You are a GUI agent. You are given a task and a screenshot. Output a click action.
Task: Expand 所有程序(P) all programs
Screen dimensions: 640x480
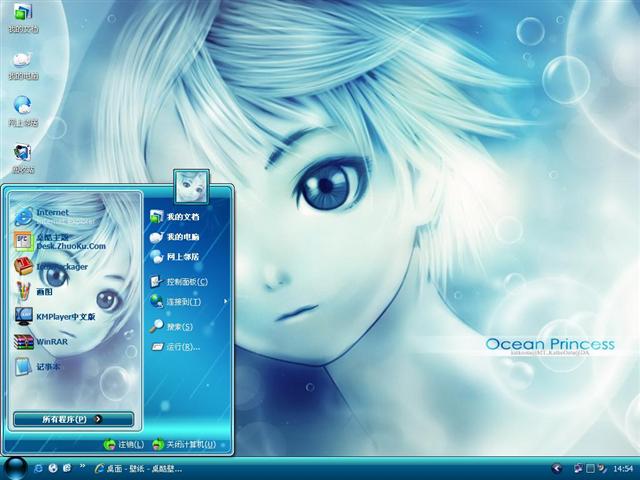pos(73,419)
